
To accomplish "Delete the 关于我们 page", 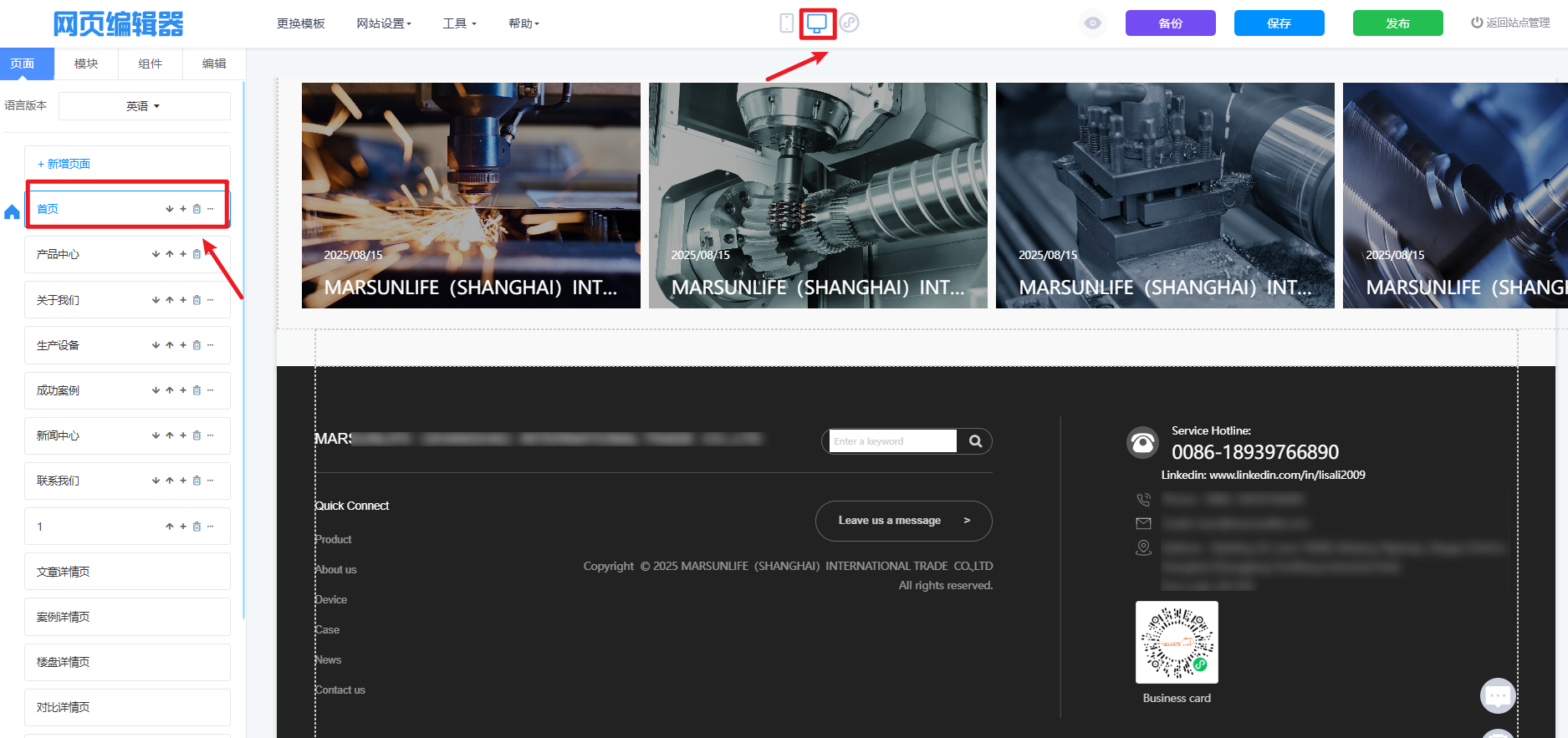I will [x=197, y=300].
